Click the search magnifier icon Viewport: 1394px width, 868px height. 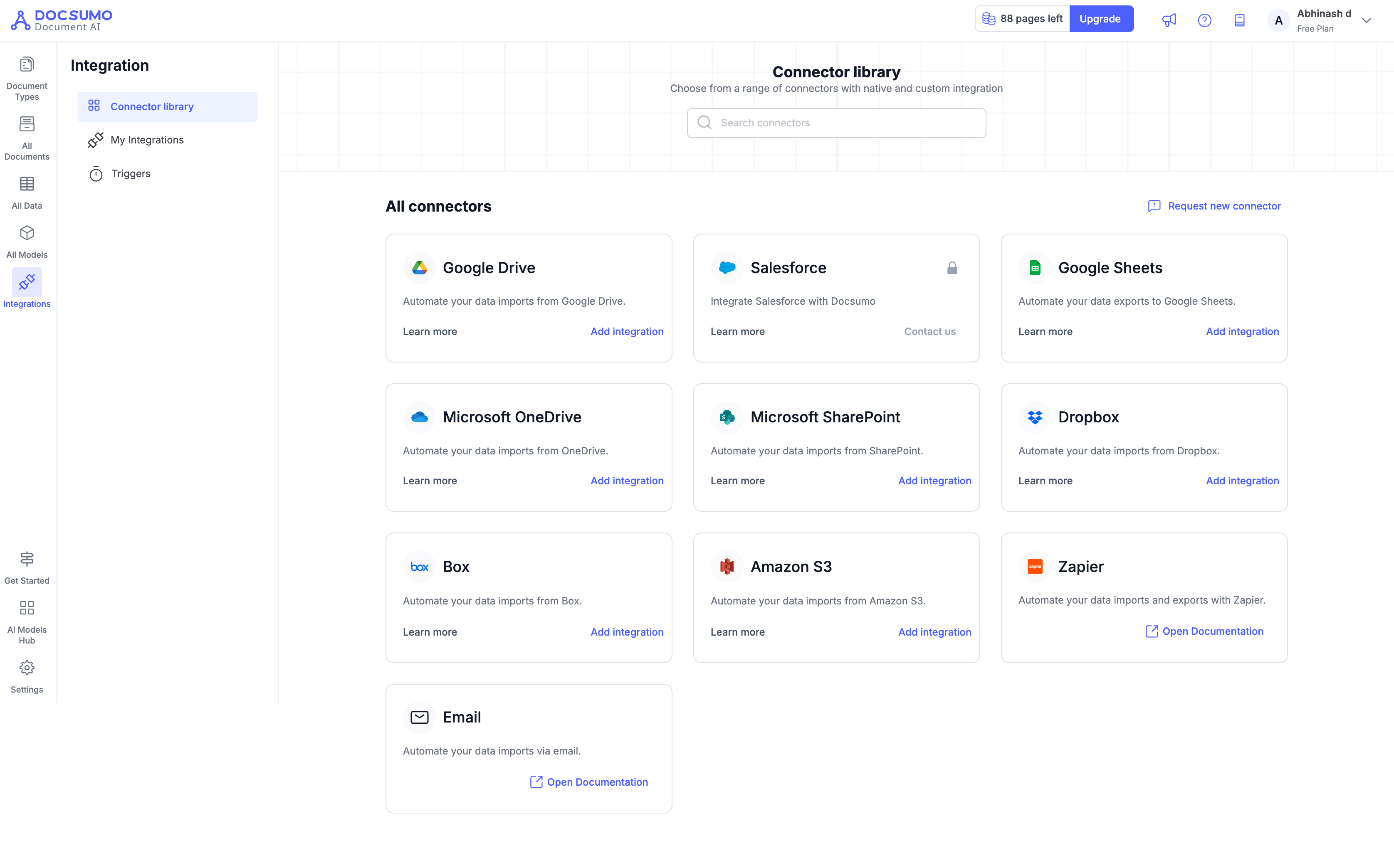point(704,122)
